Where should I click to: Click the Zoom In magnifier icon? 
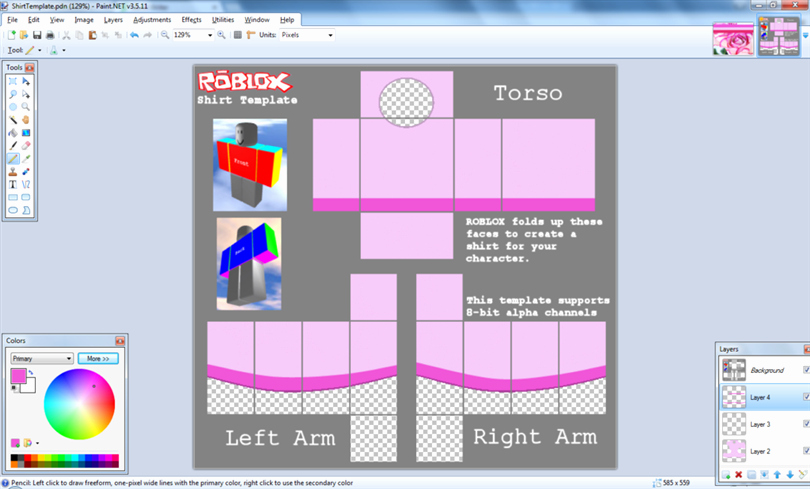pos(221,35)
